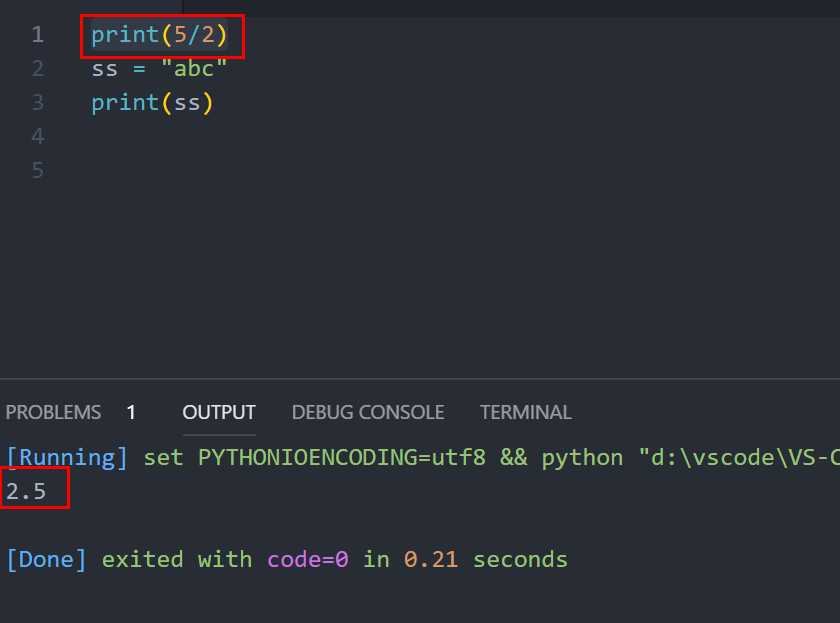This screenshot has height=623, width=840.
Task: Click the code=0 exit status text
Action: (308, 560)
